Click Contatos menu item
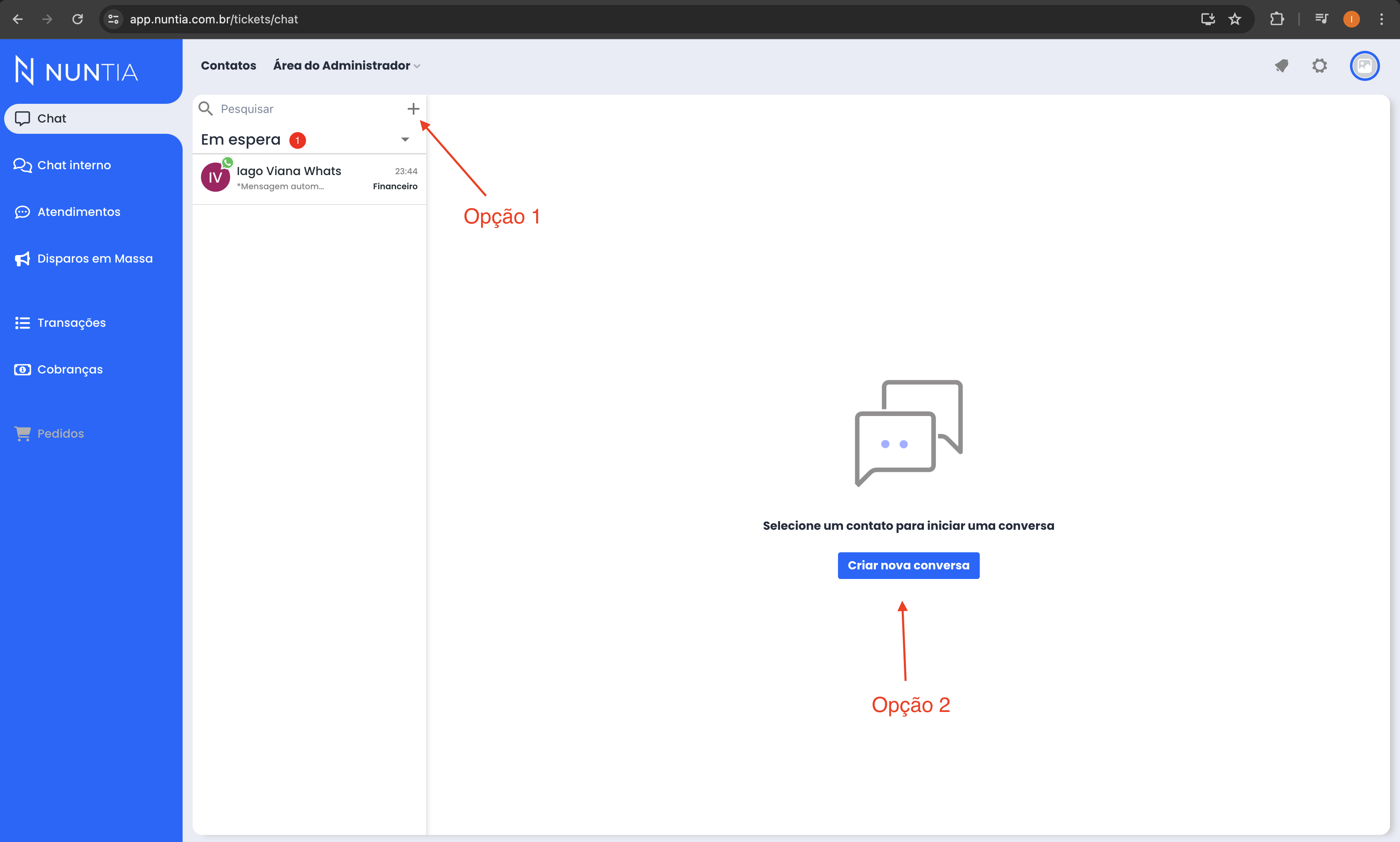 point(228,65)
